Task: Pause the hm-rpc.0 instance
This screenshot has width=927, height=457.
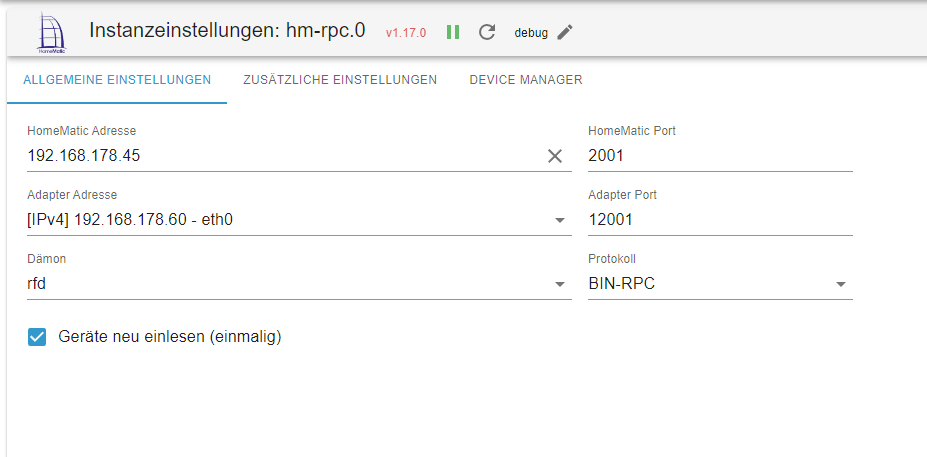Action: click(453, 32)
